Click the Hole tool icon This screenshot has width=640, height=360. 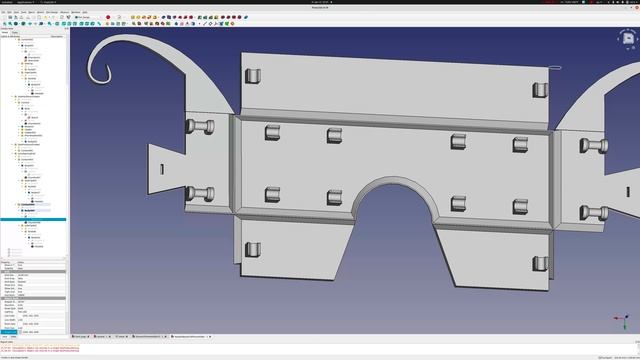[169, 17]
